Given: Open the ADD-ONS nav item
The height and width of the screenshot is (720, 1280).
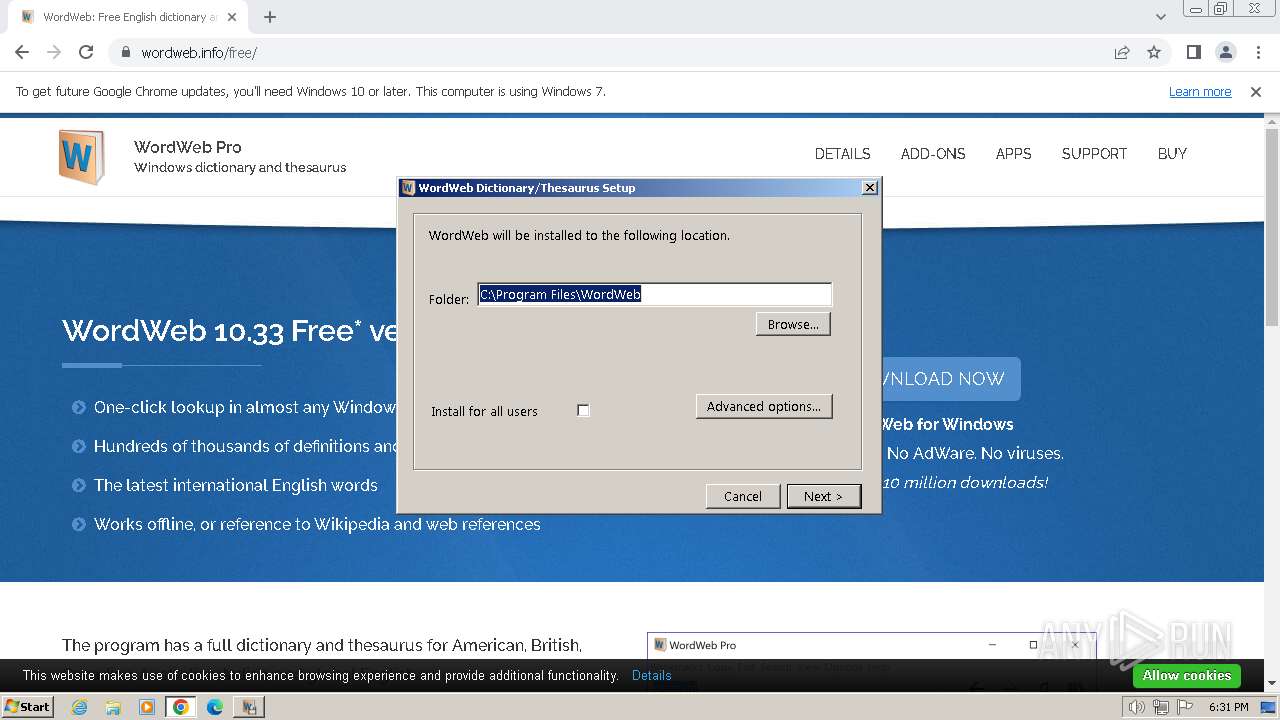Looking at the screenshot, I should pos(933,154).
